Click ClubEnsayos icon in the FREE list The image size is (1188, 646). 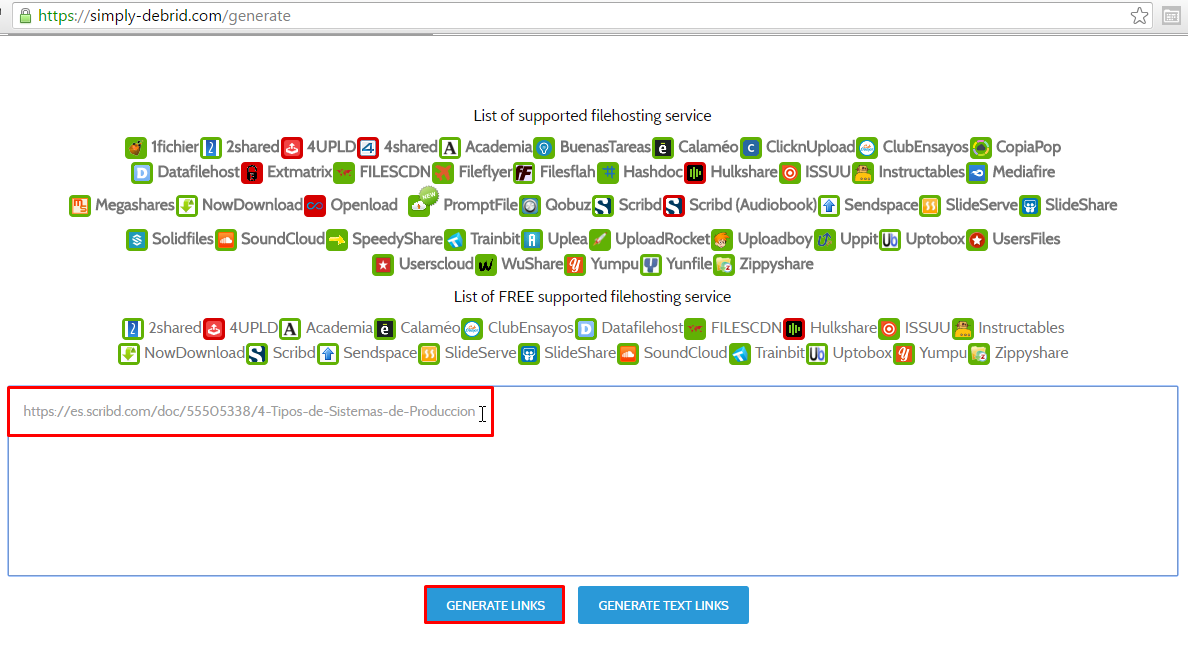473,329
